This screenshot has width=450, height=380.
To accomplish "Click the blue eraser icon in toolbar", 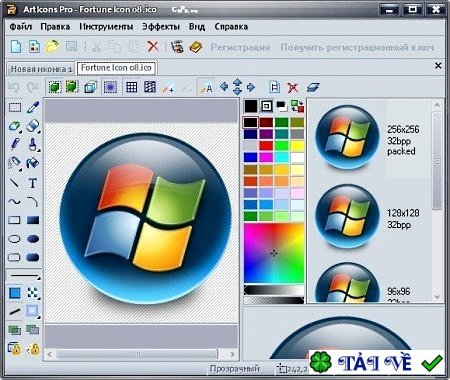I will [x=313, y=87].
